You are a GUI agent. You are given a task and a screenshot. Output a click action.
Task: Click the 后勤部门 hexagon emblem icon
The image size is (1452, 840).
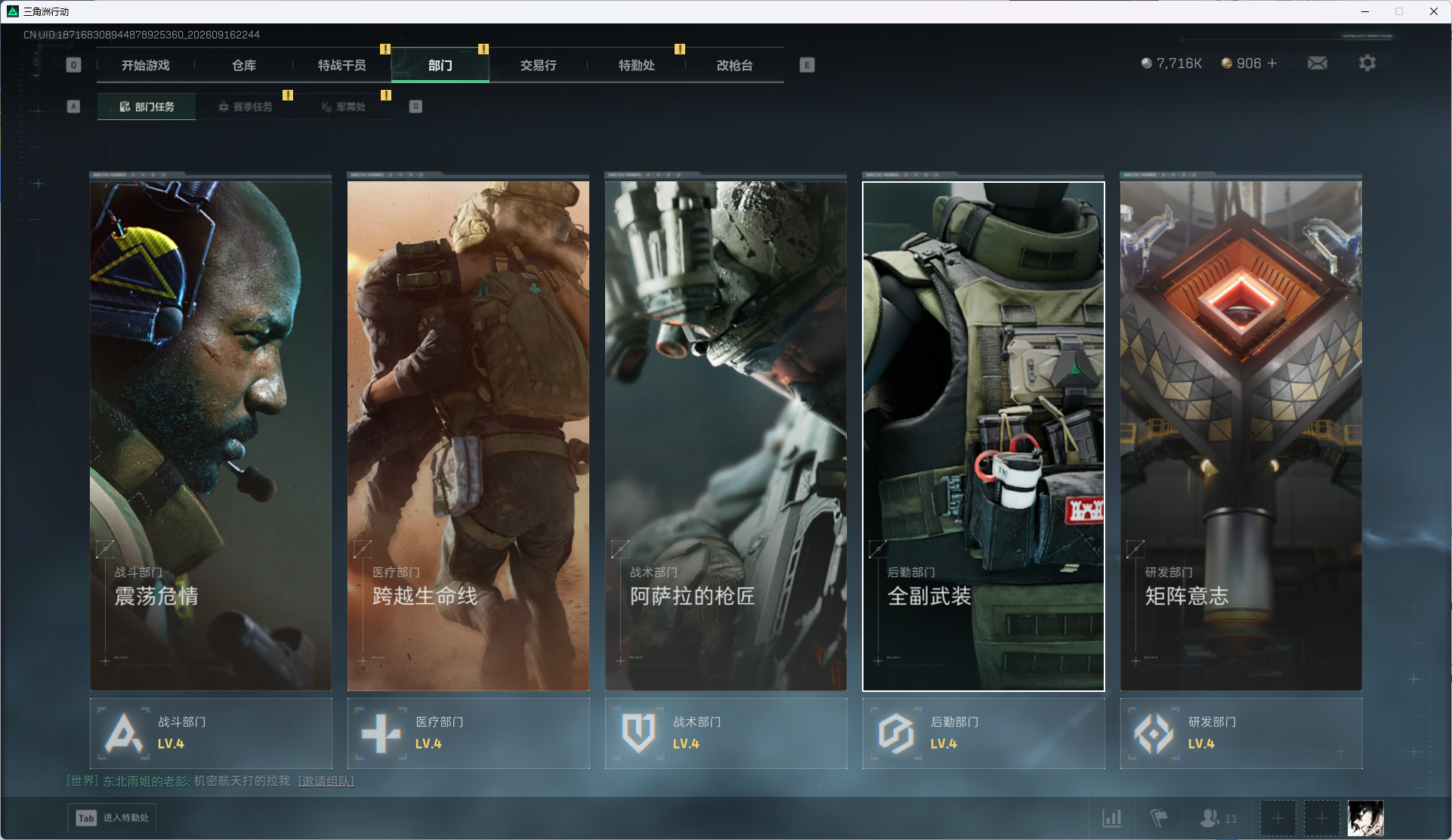click(x=897, y=733)
